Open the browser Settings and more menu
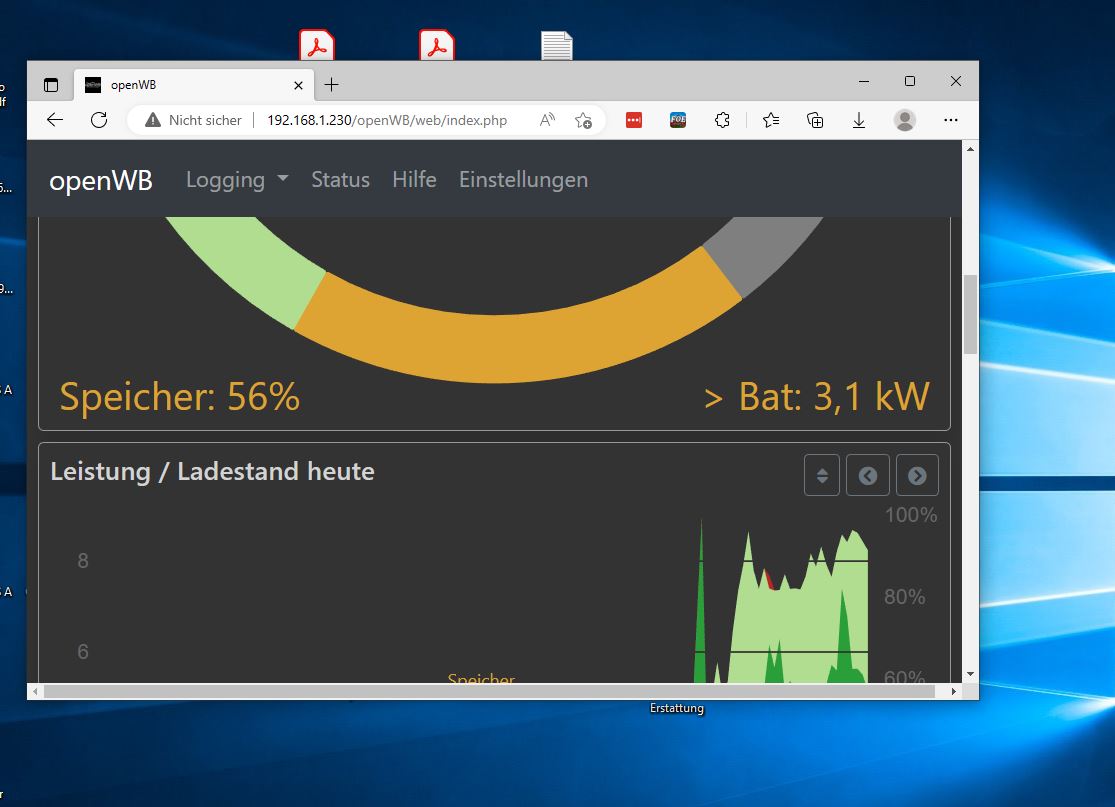Viewport: 1115px width, 807px height. pyautogui.click(x=951, y=120)
